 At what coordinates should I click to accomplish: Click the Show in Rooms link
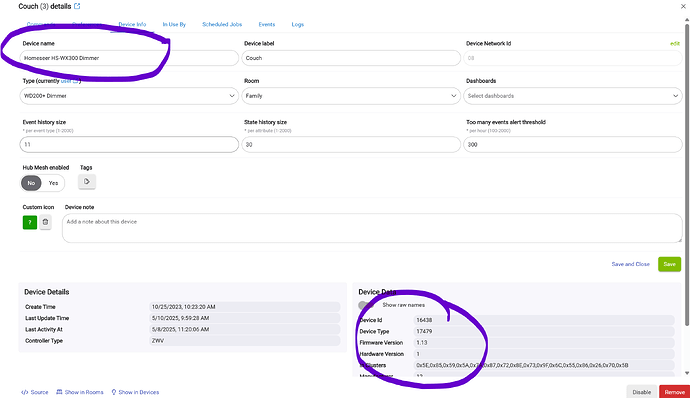(x=80, y=392)
